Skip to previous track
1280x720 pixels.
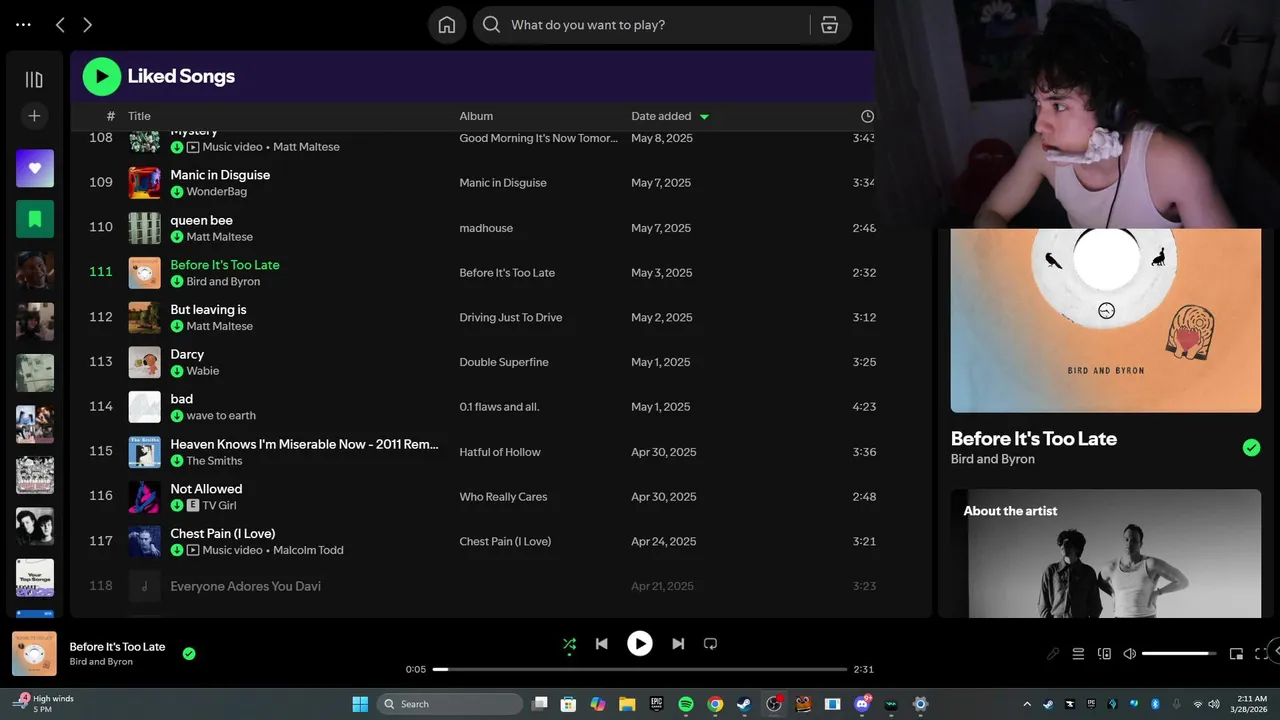pyautogui.click(x=602, y=644)
